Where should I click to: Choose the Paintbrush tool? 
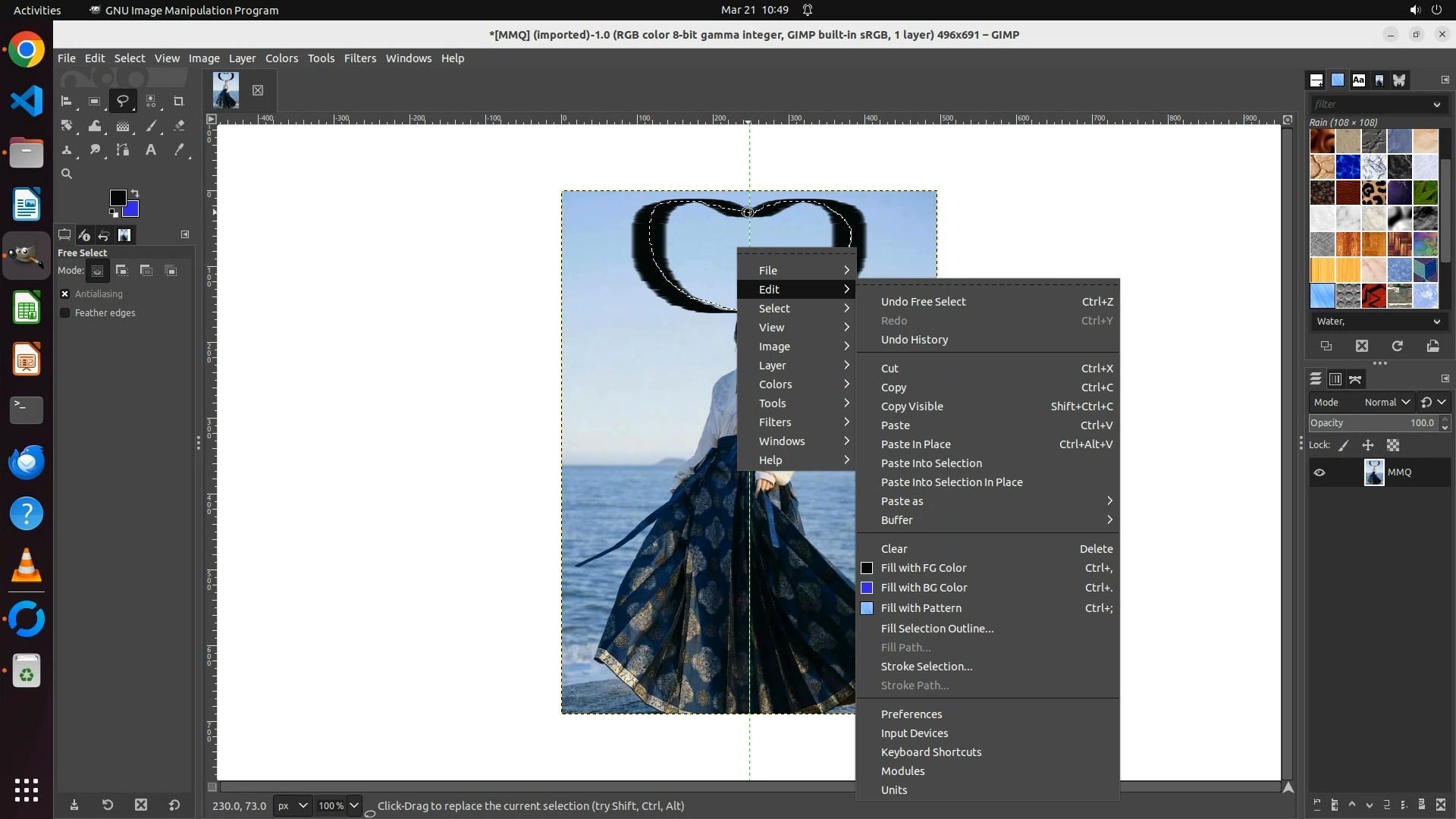coord(151,126)
